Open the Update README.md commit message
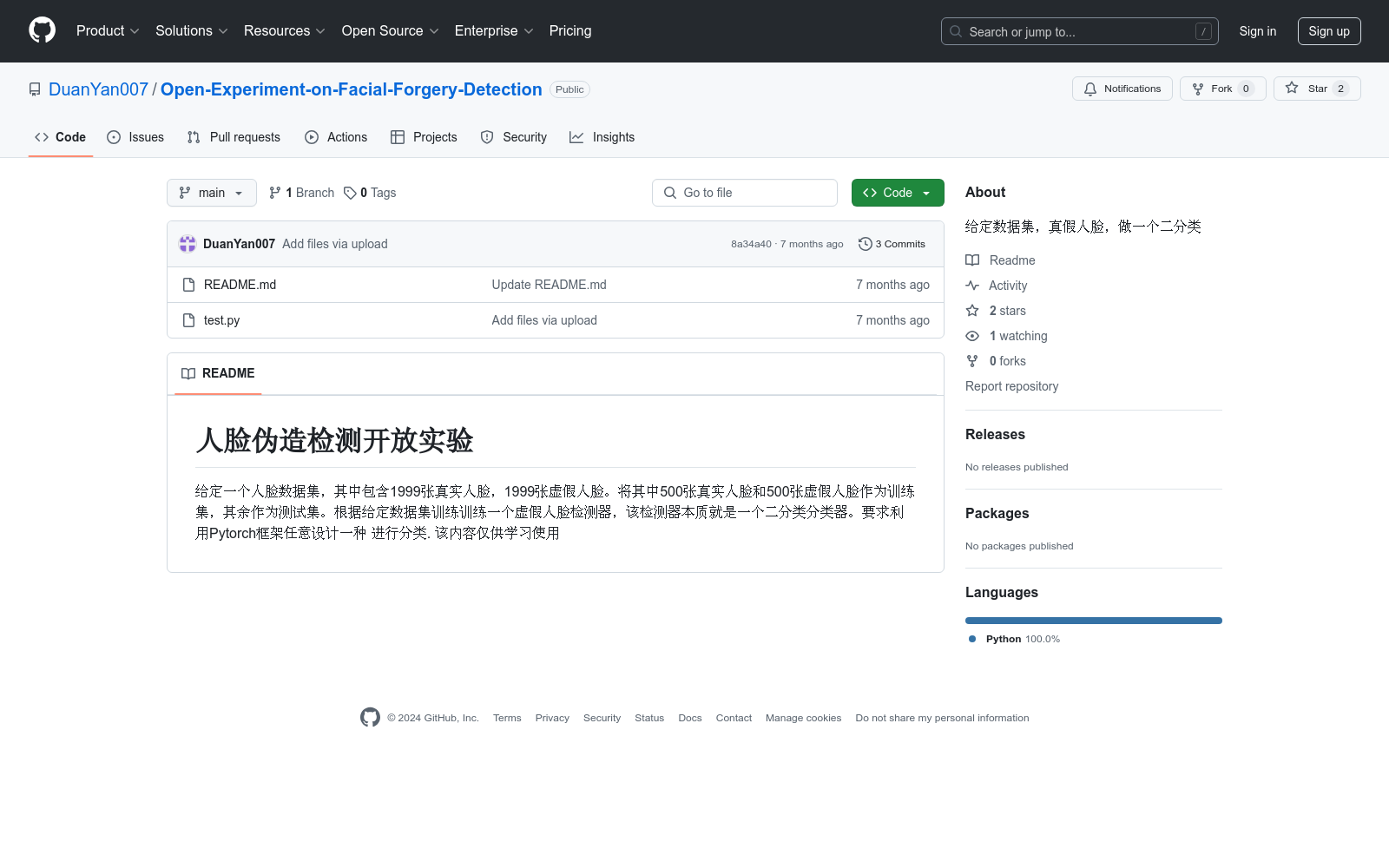 pyautogui.click(x=549, y=285)
